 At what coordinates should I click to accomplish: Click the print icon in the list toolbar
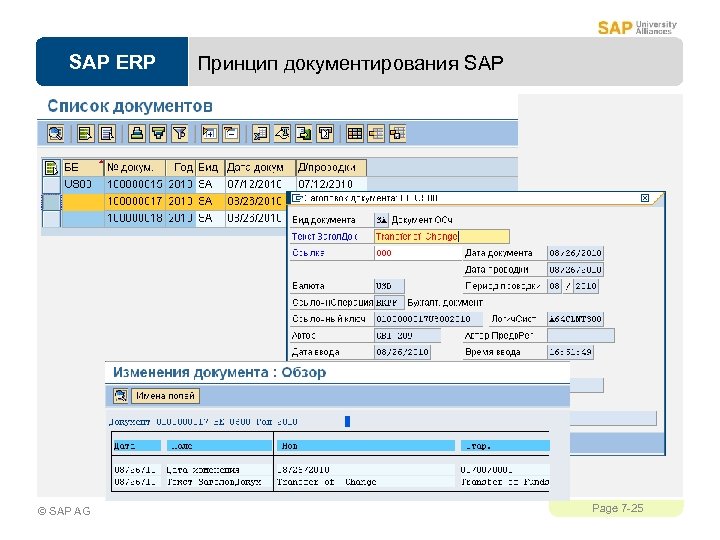(x=136, y=134)
